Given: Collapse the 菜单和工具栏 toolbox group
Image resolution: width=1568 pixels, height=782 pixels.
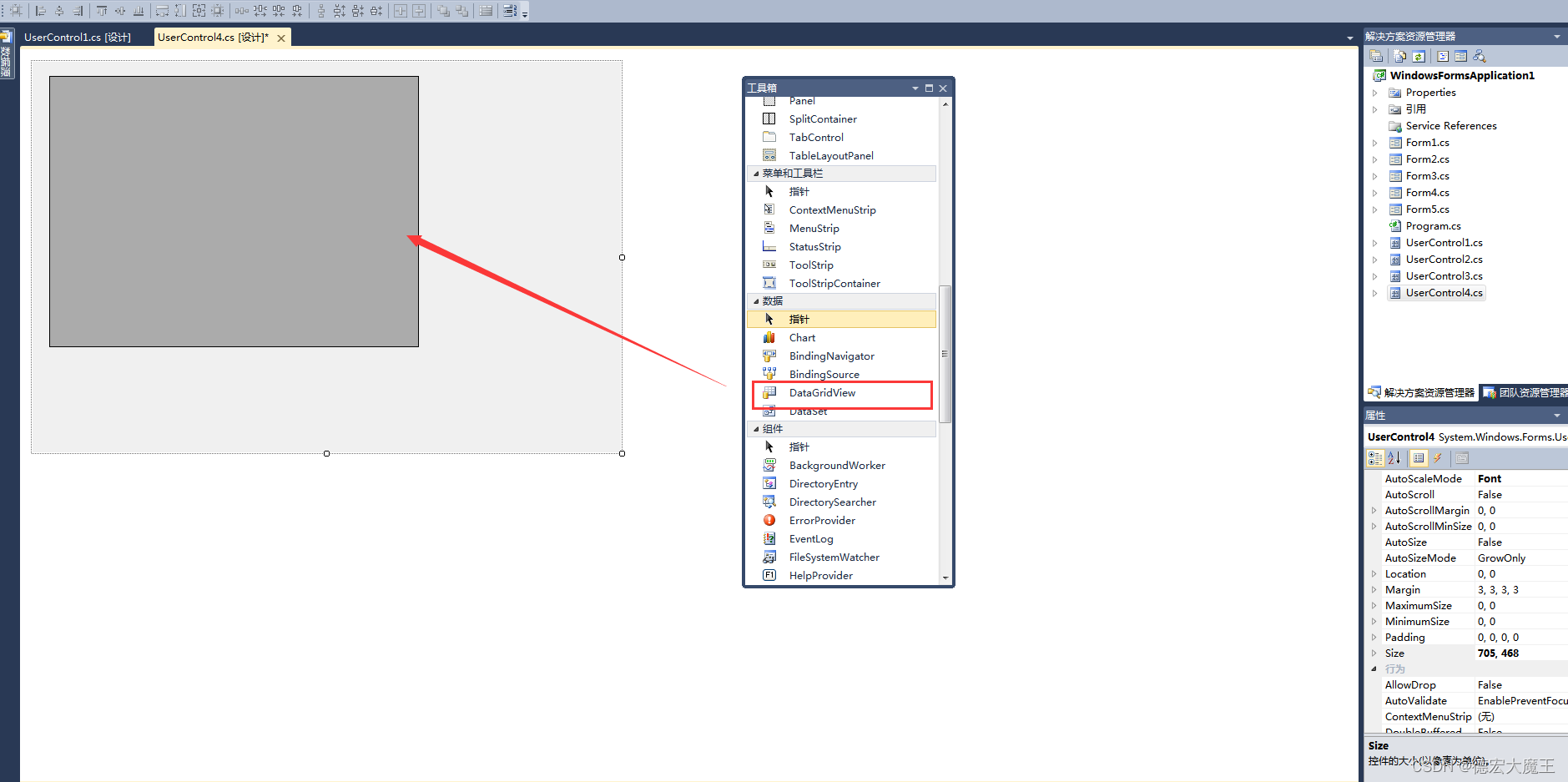Looking at the screenshot, I should pyautogui.click(x=756, y=174).
